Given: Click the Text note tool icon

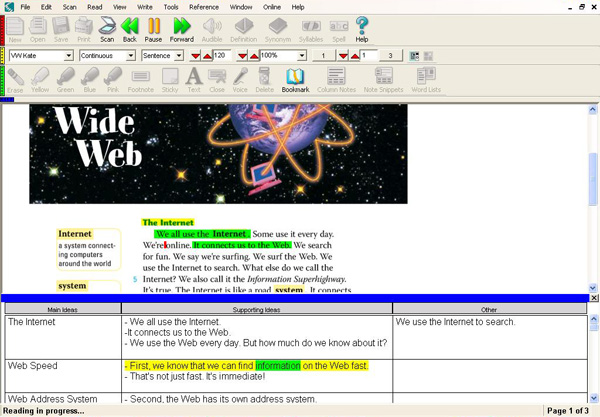Looking at the screenshot, I should tap(194, 79).
